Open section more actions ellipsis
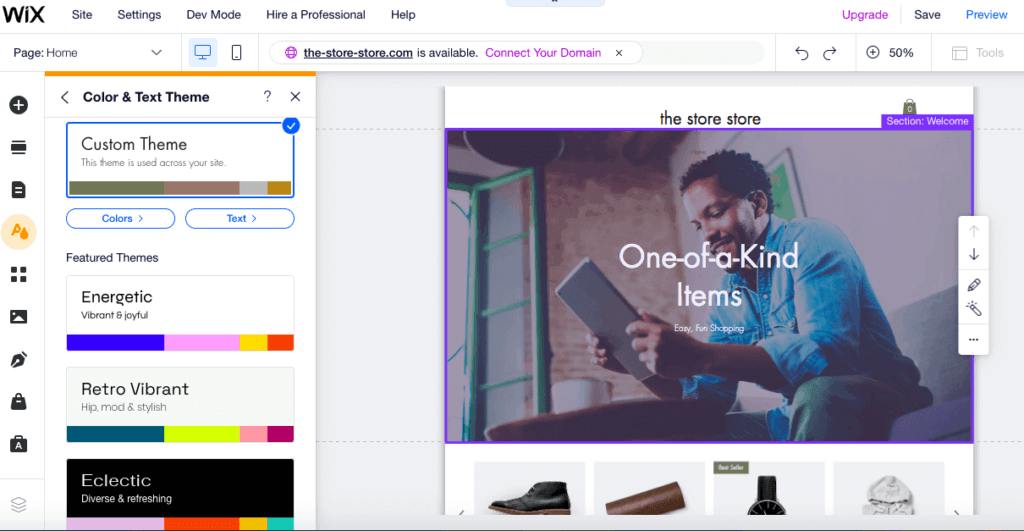The width and height of the screenshot is (1024, 531). click(x=974, y=340)
